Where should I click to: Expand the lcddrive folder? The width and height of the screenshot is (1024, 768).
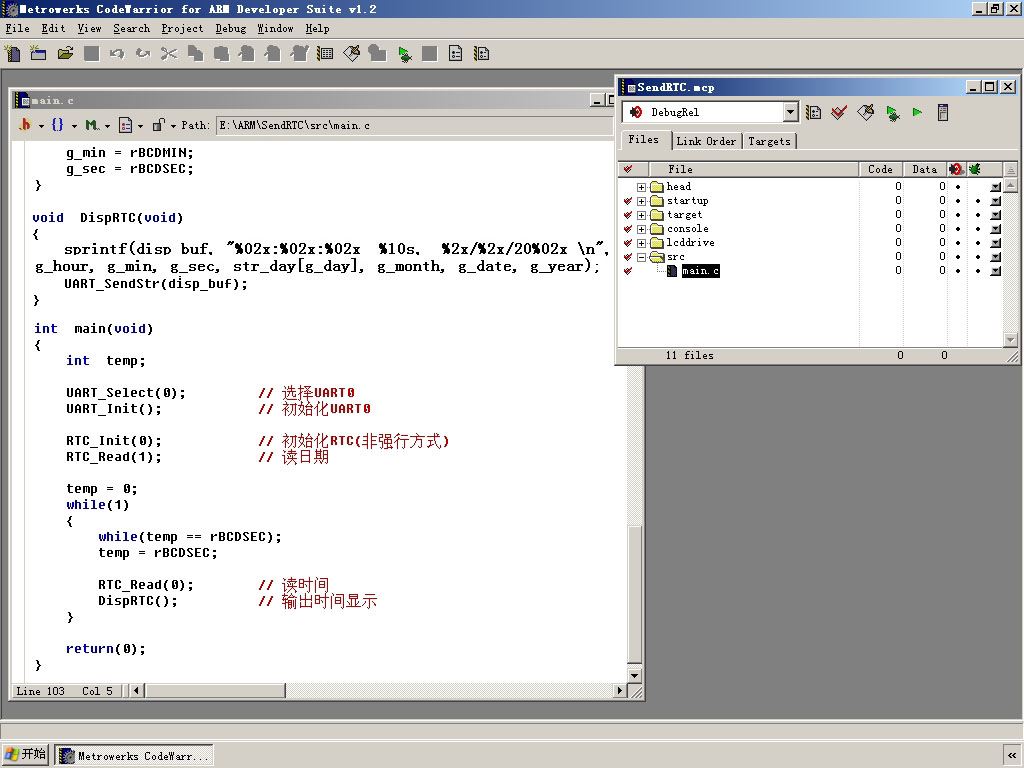pyautogui.click(x=641, y=243)
